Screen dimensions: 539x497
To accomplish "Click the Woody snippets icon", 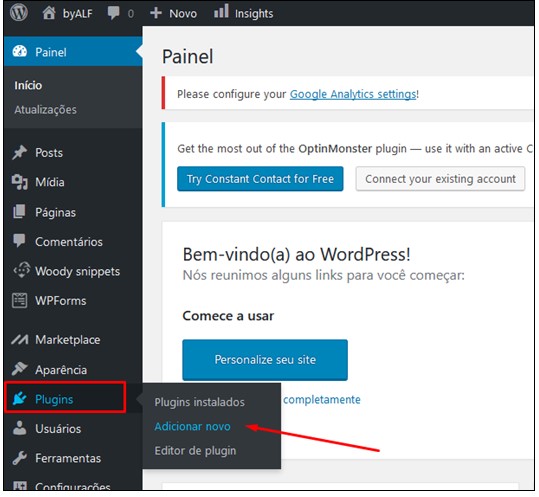I will [22, 270].
